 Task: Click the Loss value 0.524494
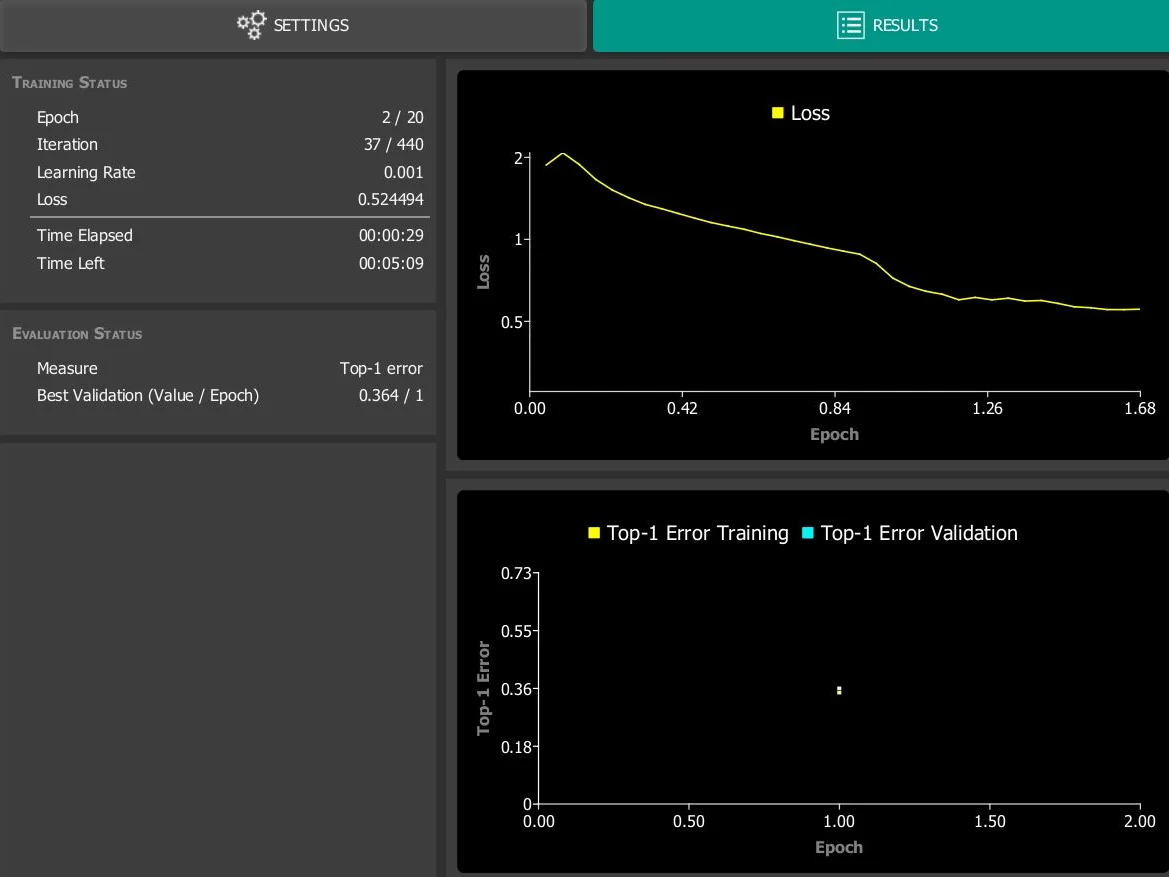390,199
